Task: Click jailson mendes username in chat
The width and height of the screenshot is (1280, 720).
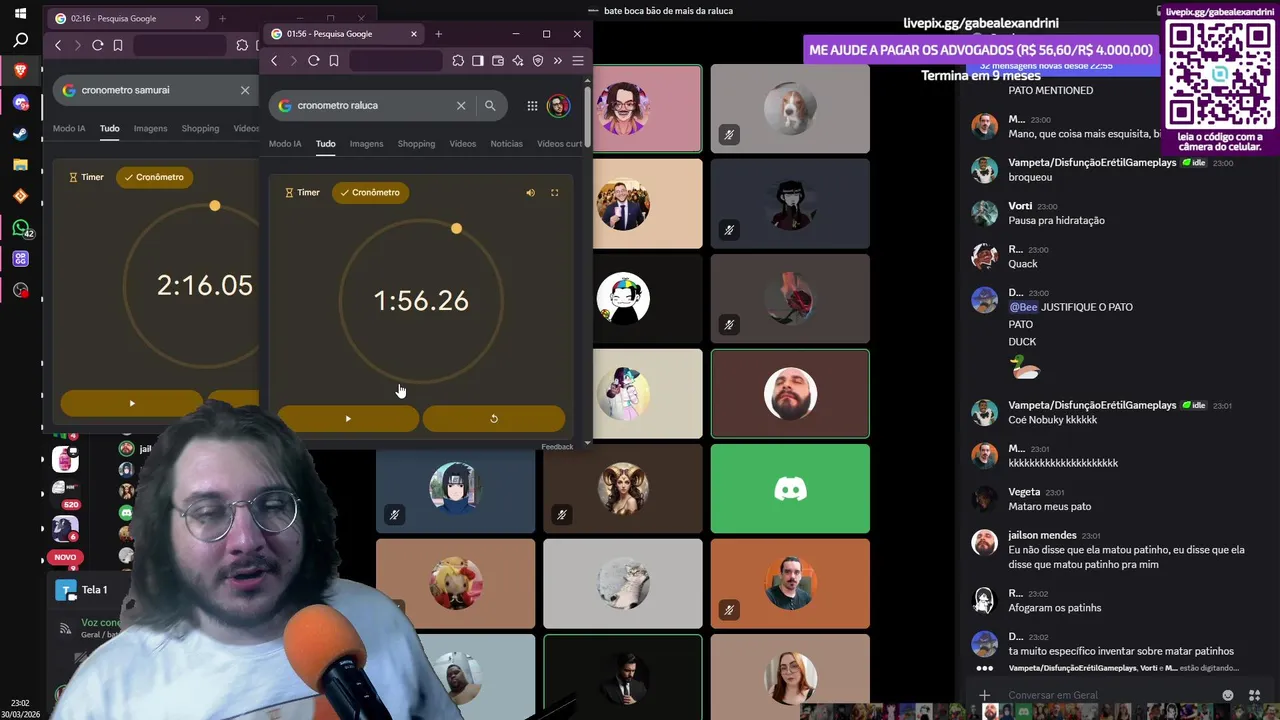Action: pyautogui.click(x=1042, y=535)
